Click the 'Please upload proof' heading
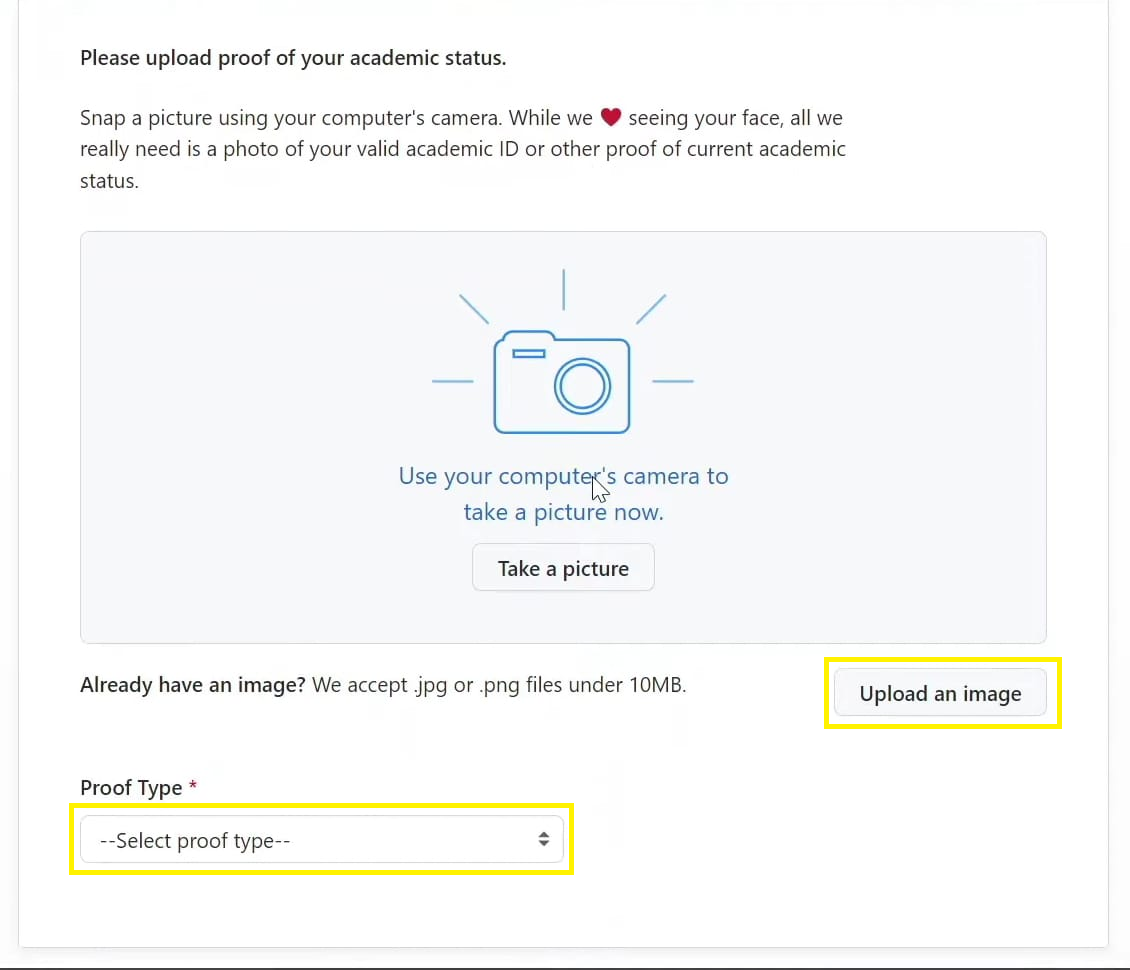 [293, 58]
